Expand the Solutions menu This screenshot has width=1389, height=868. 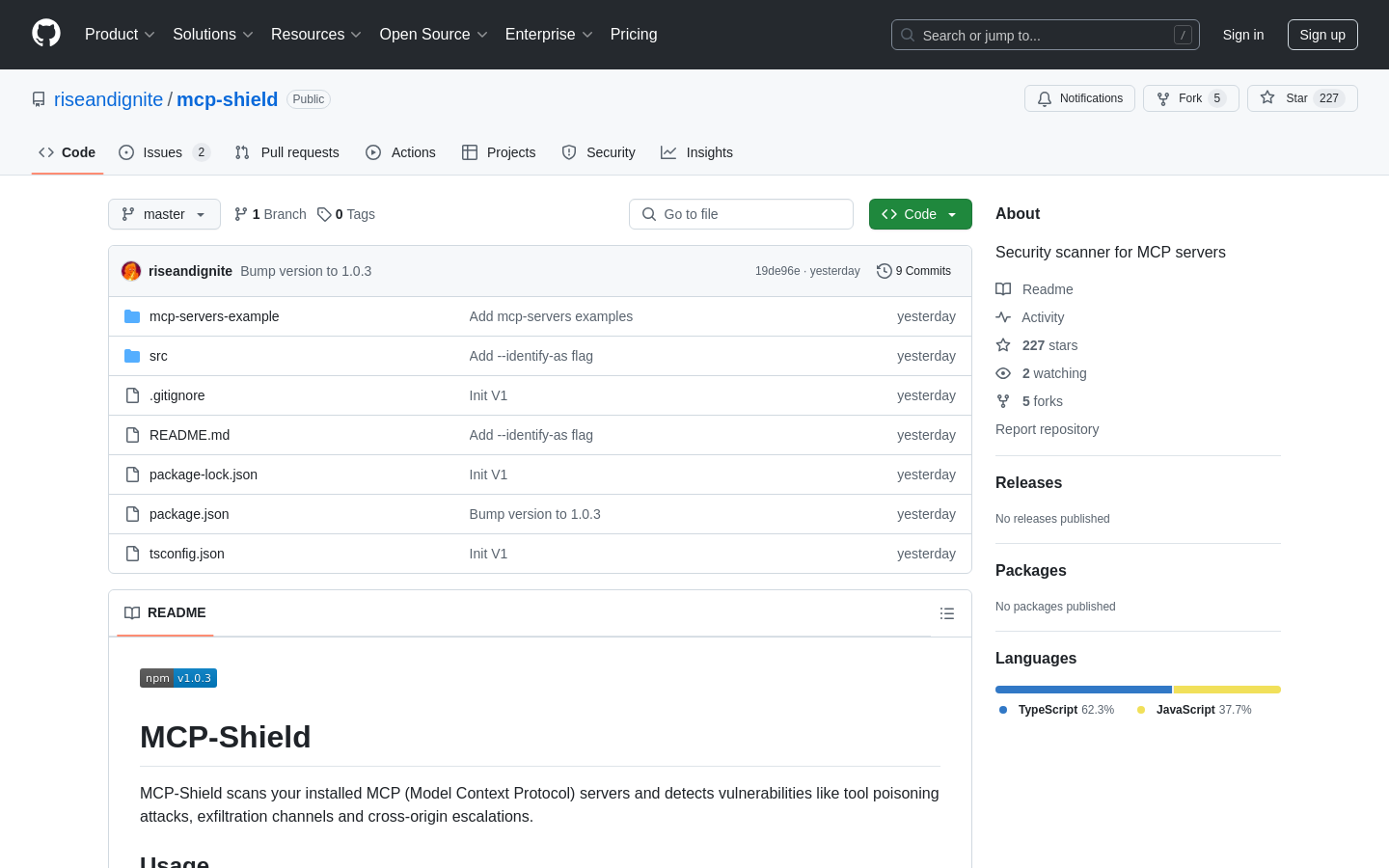click(213, 35)
